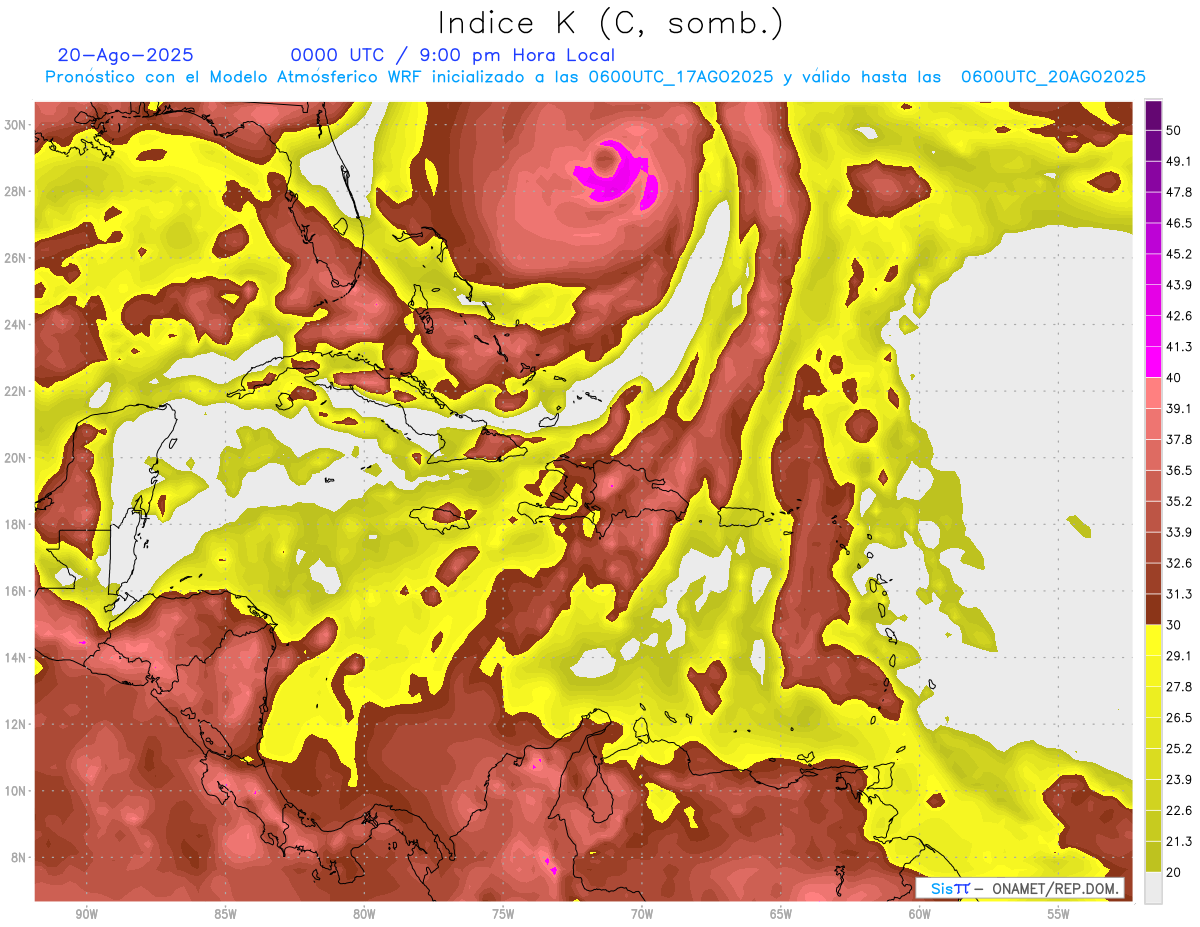1200x927 pixels.
Task: Click the '20N' latitude label
Action: tap(16, 458)
